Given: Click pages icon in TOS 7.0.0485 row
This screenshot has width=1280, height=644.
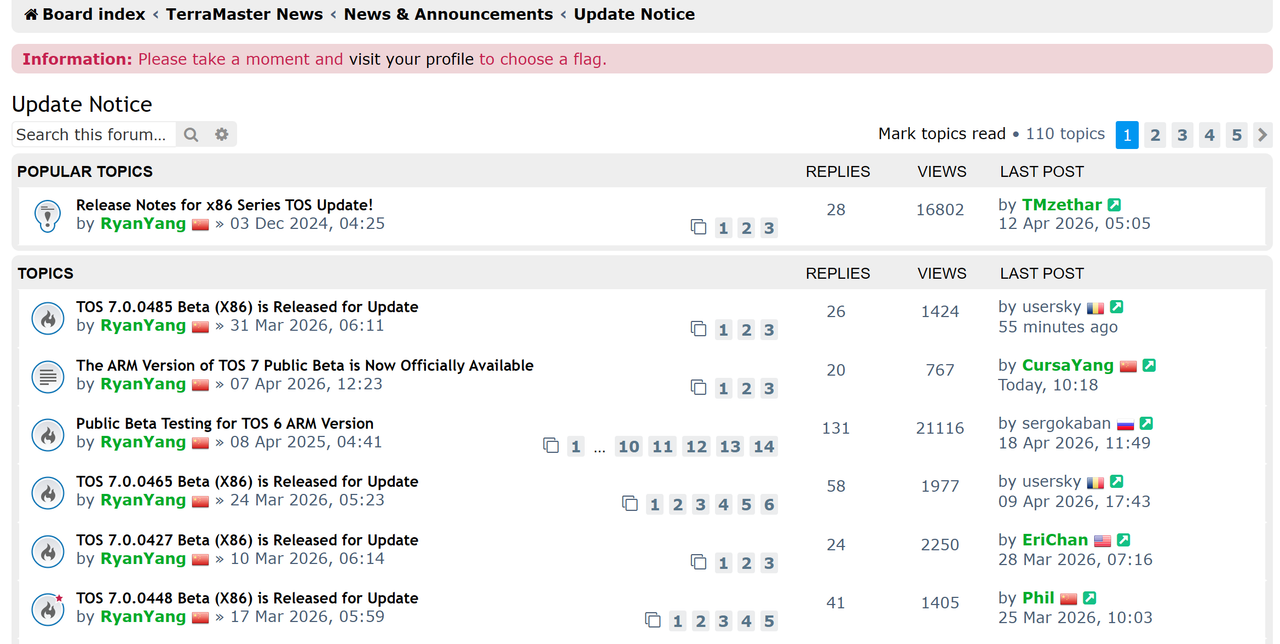Looking at the screenshot, I should (699, 329).
